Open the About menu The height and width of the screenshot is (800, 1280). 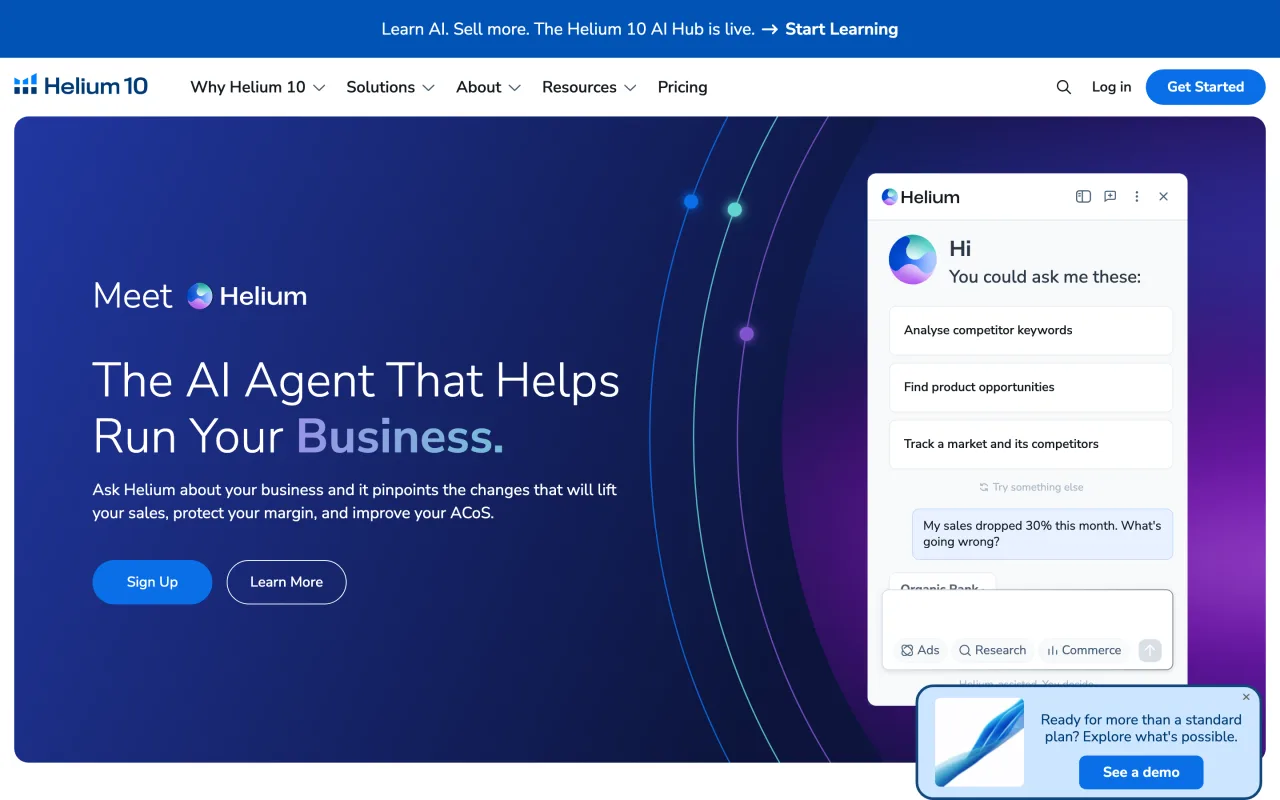tap(488, 87)
